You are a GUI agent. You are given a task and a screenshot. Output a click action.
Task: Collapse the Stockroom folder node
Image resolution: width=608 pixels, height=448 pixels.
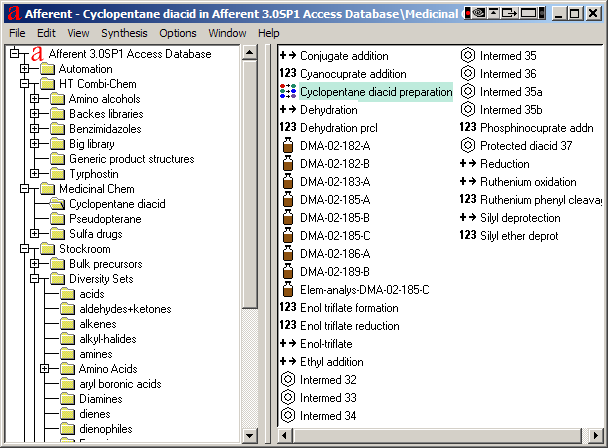click(25, 249)
